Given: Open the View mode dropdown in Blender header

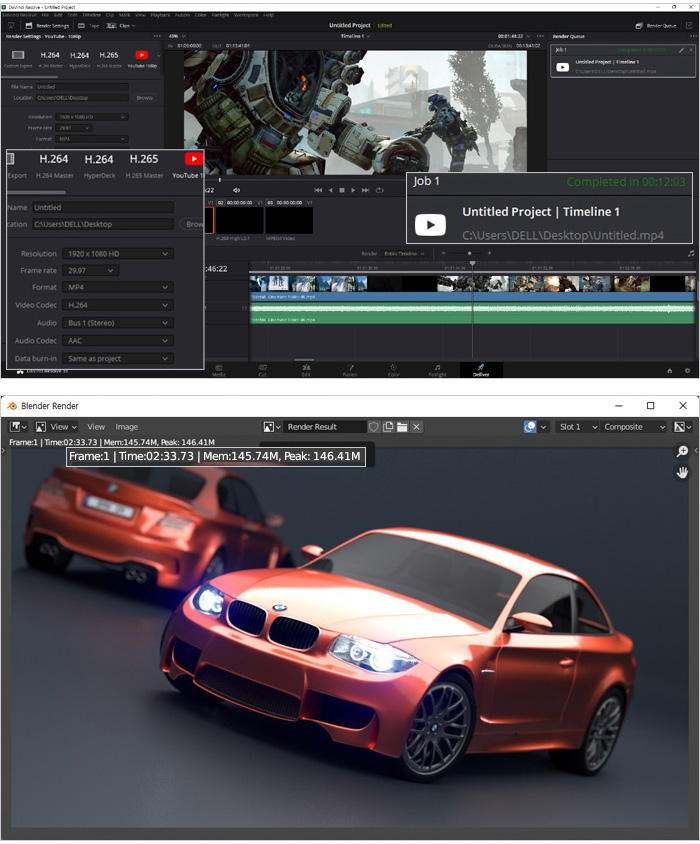Looking at the screenshot, I should [x=56, y=427].
